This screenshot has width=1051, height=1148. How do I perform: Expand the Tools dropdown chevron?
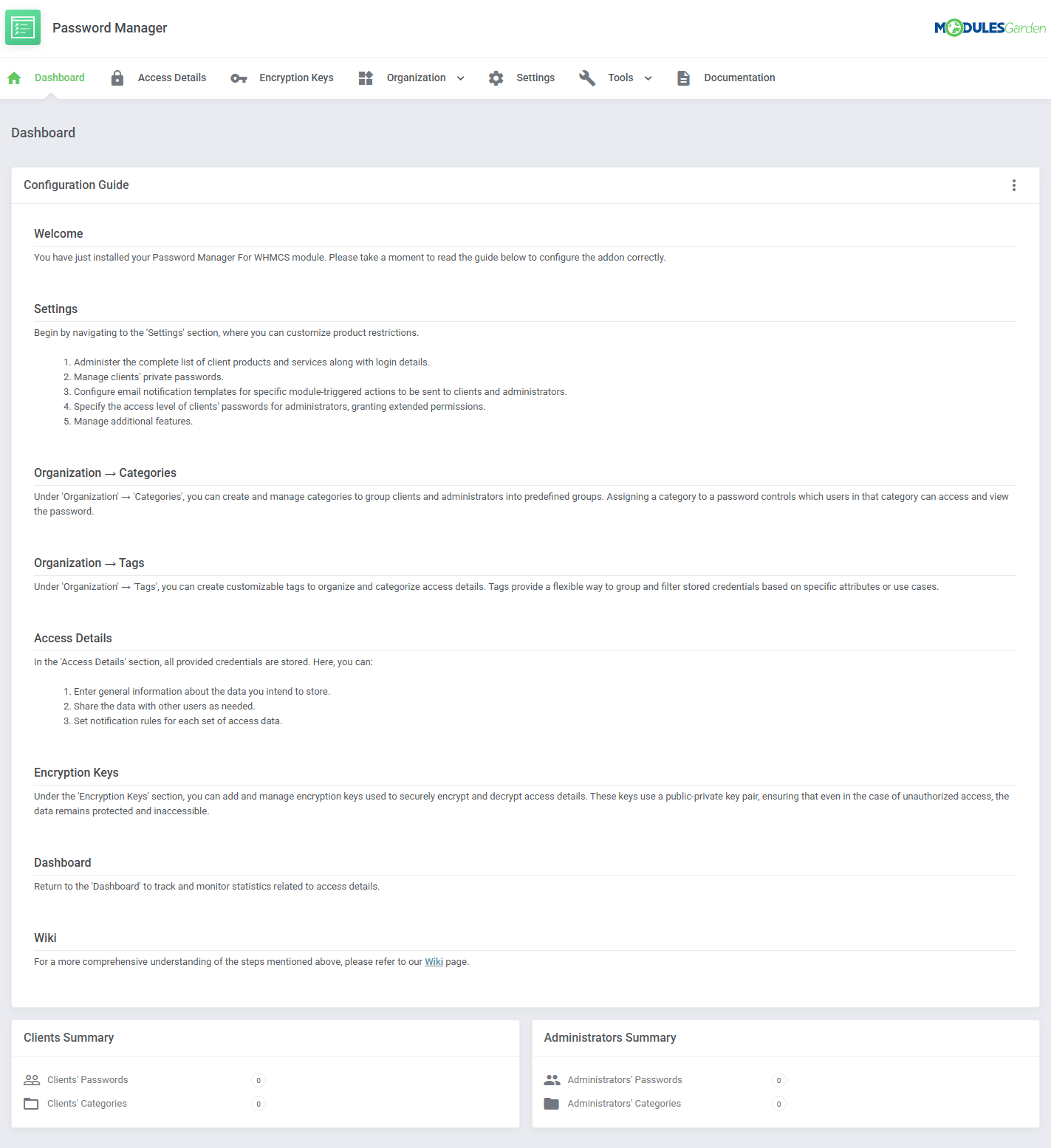(x=648, y=78)
